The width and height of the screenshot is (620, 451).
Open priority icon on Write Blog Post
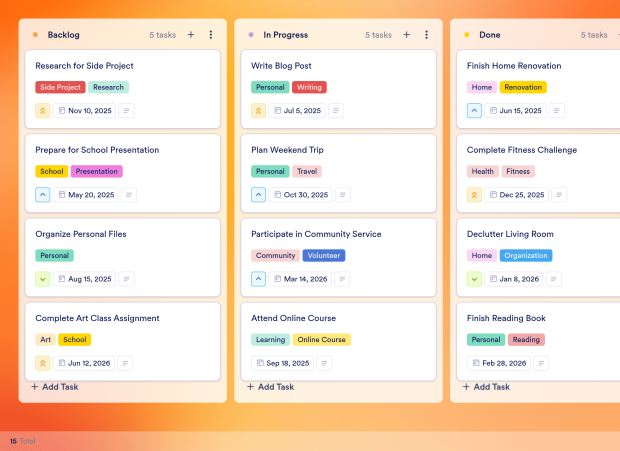258,111
